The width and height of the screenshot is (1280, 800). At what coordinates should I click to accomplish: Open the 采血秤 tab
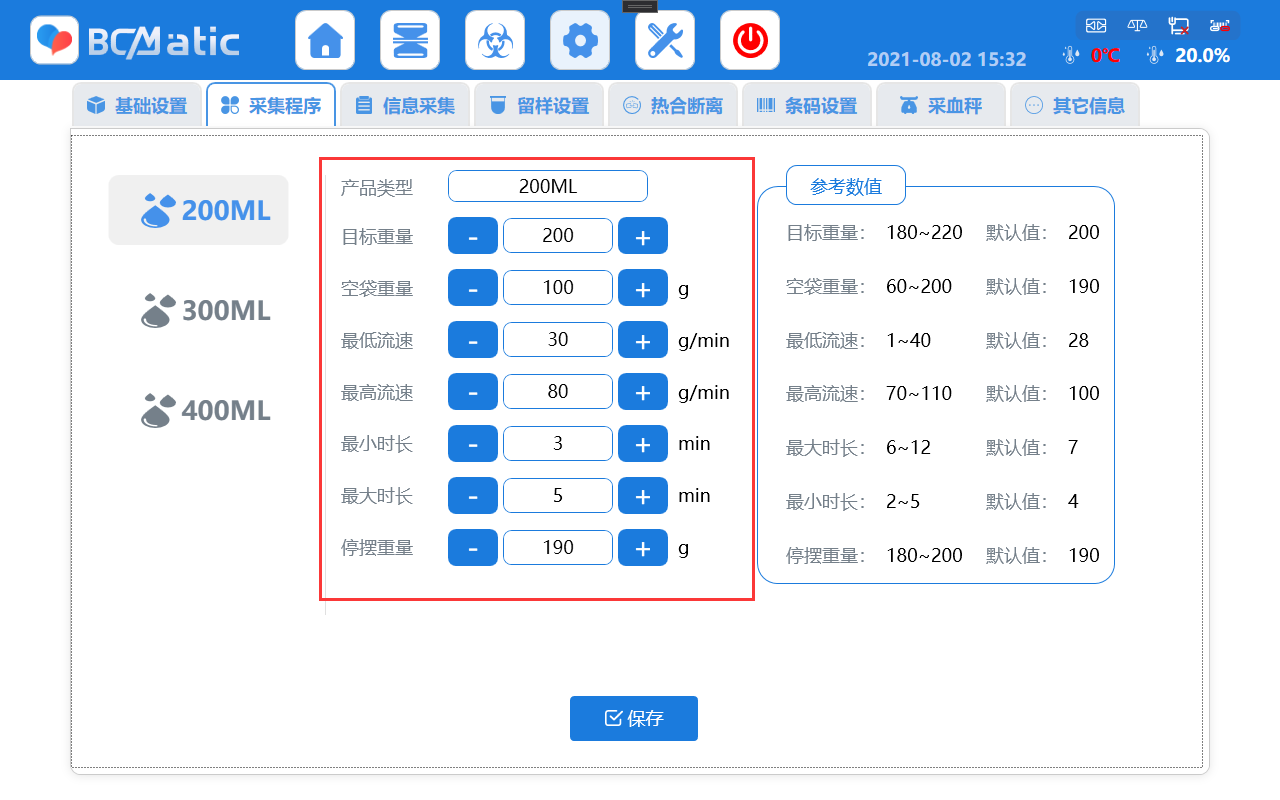coord(940,104)
